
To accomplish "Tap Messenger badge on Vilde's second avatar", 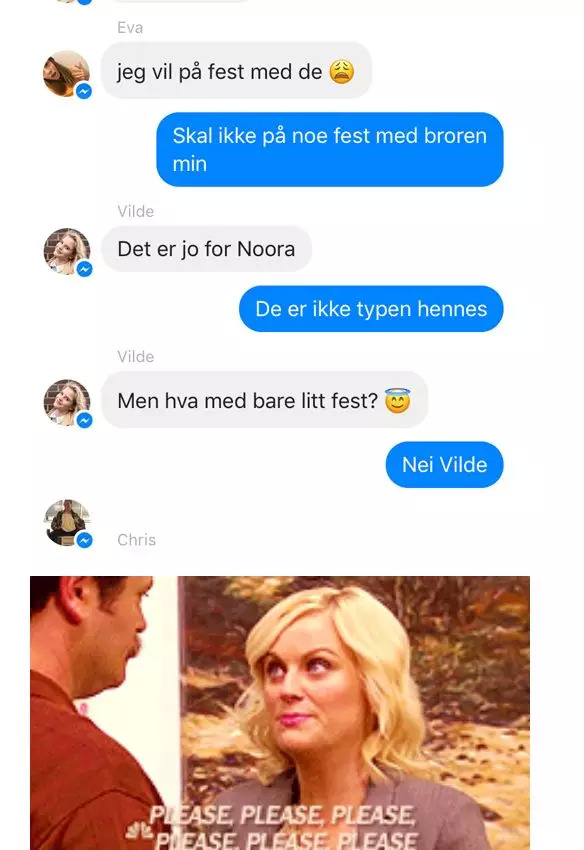I will point(85,420).
